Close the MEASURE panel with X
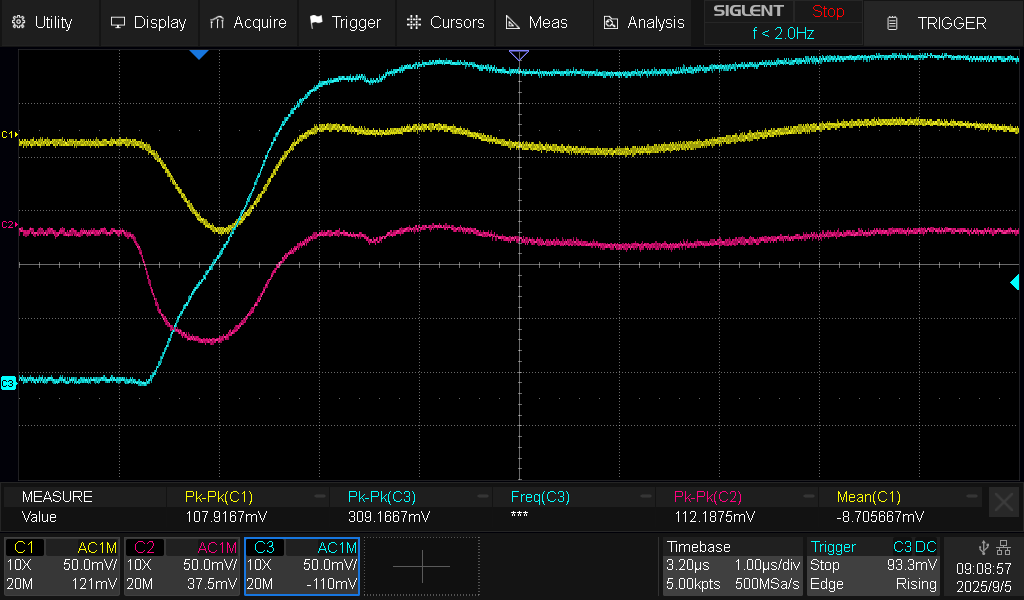1024x600 pixels. coord(1002,502)
